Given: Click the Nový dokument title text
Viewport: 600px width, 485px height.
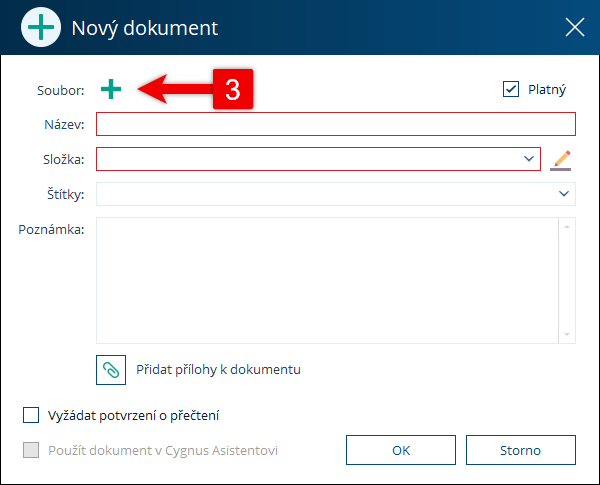Looking at the screenshot, I should (x=145, y=28).
